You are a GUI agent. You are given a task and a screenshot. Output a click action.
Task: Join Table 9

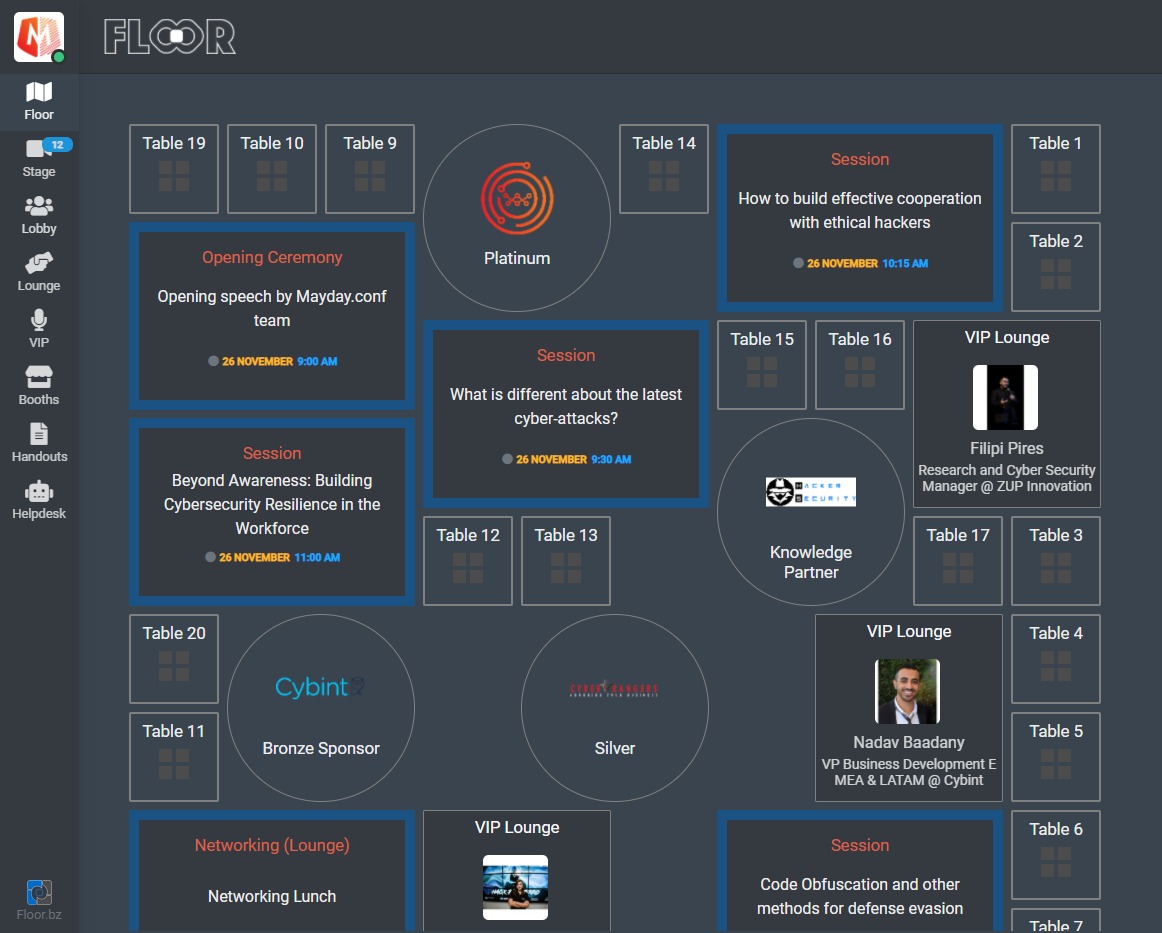click(370, 169)
